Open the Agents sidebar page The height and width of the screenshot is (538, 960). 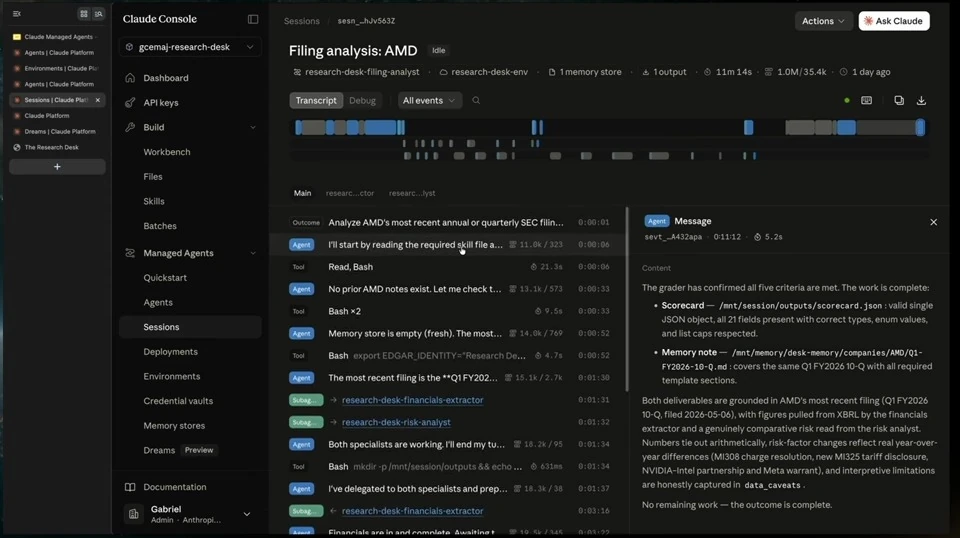pyautogui.click(x=158, y=302)
